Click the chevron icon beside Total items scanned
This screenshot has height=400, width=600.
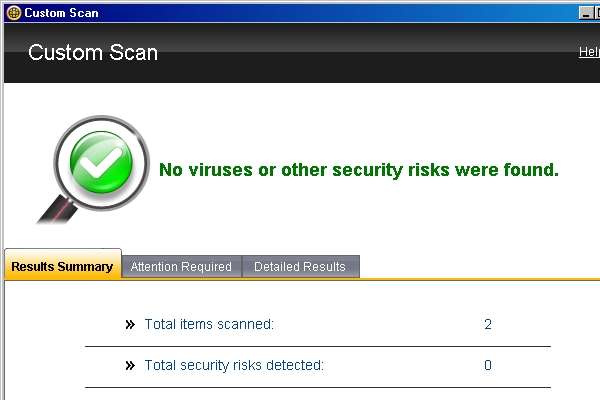coord(130,325)
